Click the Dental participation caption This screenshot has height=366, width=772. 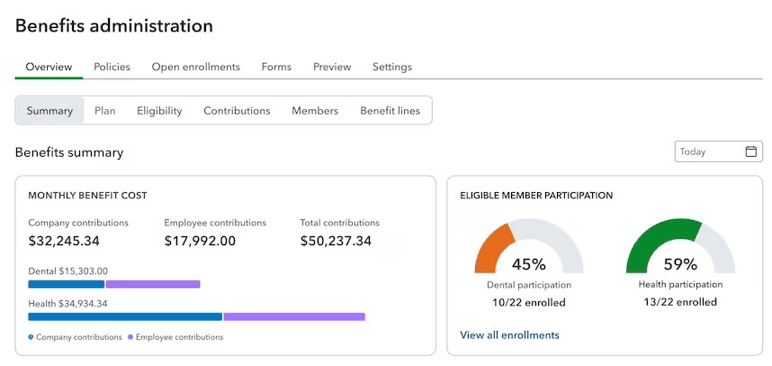(x=529, y=285)
